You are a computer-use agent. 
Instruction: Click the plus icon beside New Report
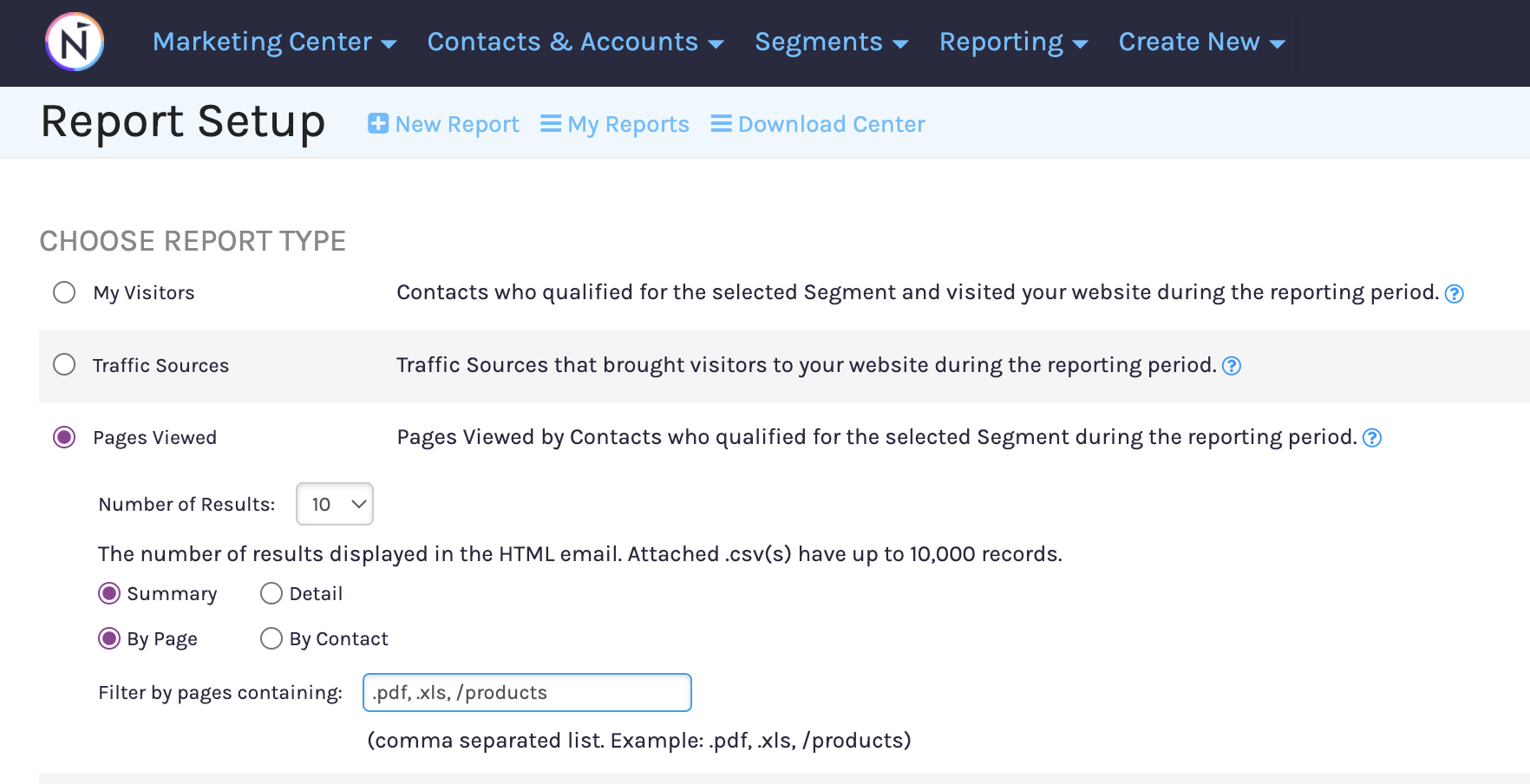tap(378, 123)
